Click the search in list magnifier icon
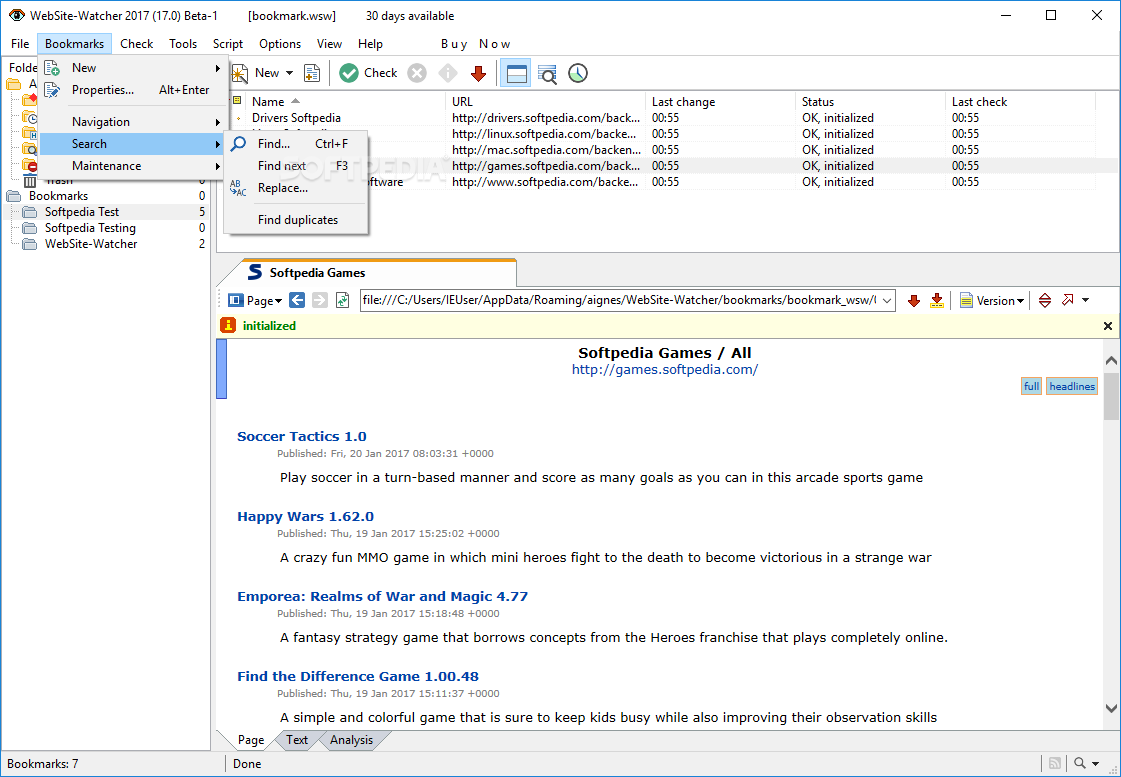The image size is (1121, 777). [x=547, y=73]
